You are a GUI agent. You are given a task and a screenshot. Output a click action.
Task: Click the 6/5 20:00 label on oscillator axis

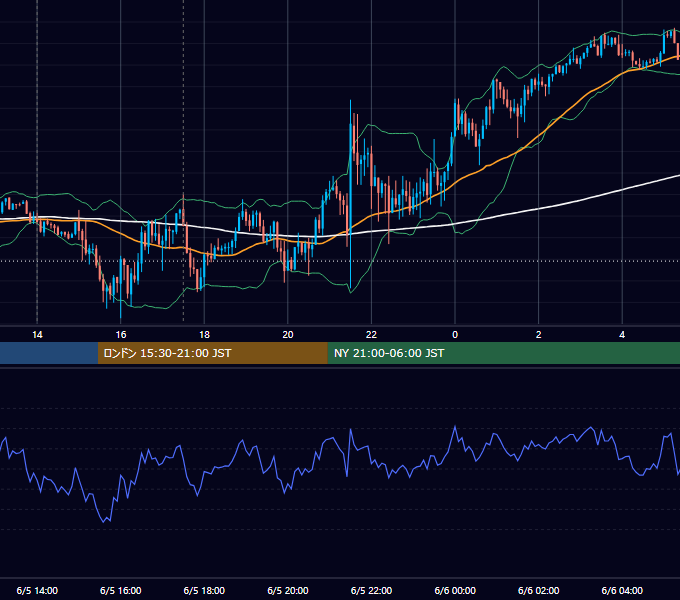click(288, 590)
